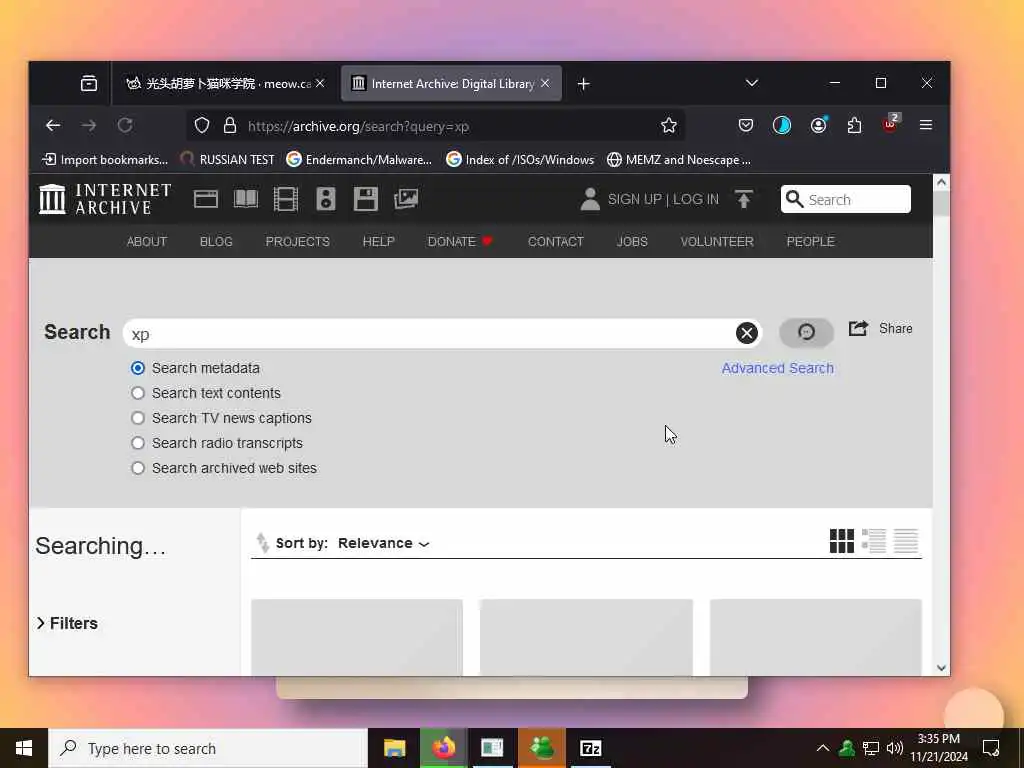The height and width of the screenshot is (768, 1024).
Task: Reload the current page
Action: click(125, 125)
